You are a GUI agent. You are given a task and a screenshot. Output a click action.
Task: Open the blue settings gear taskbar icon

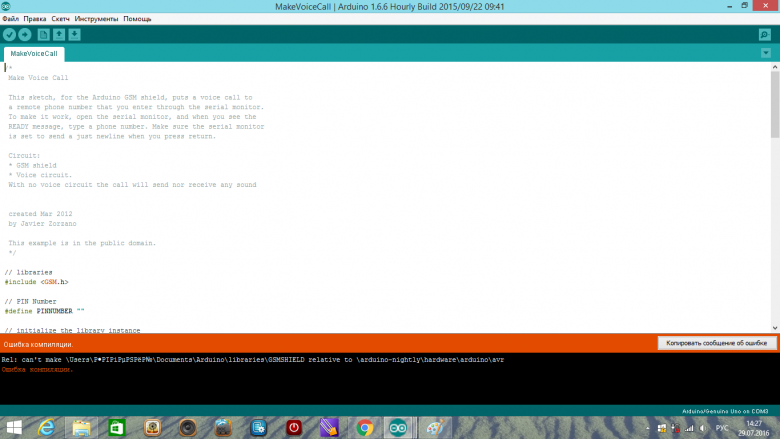pyautogui.click(x=258, y=428)
